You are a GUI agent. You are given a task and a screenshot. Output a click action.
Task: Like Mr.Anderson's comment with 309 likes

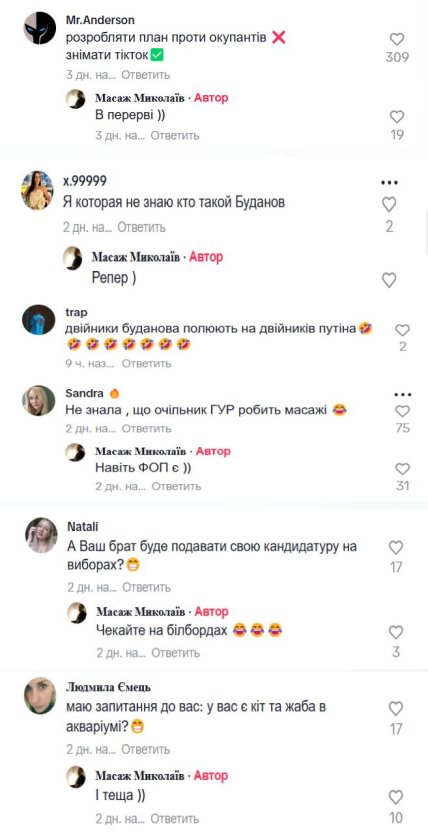[397, 39]
